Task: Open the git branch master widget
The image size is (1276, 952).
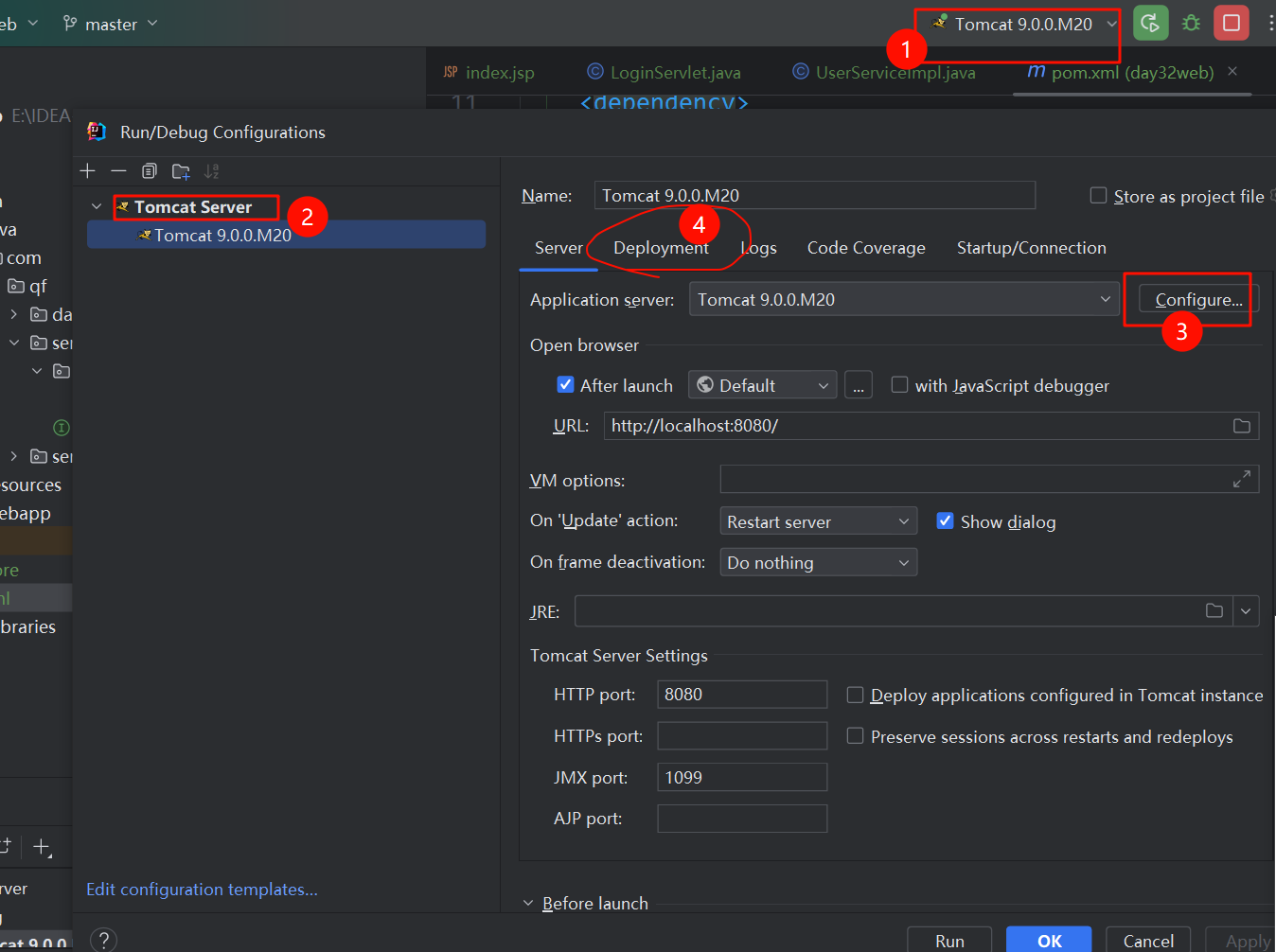Action: [x=110, y=24]
